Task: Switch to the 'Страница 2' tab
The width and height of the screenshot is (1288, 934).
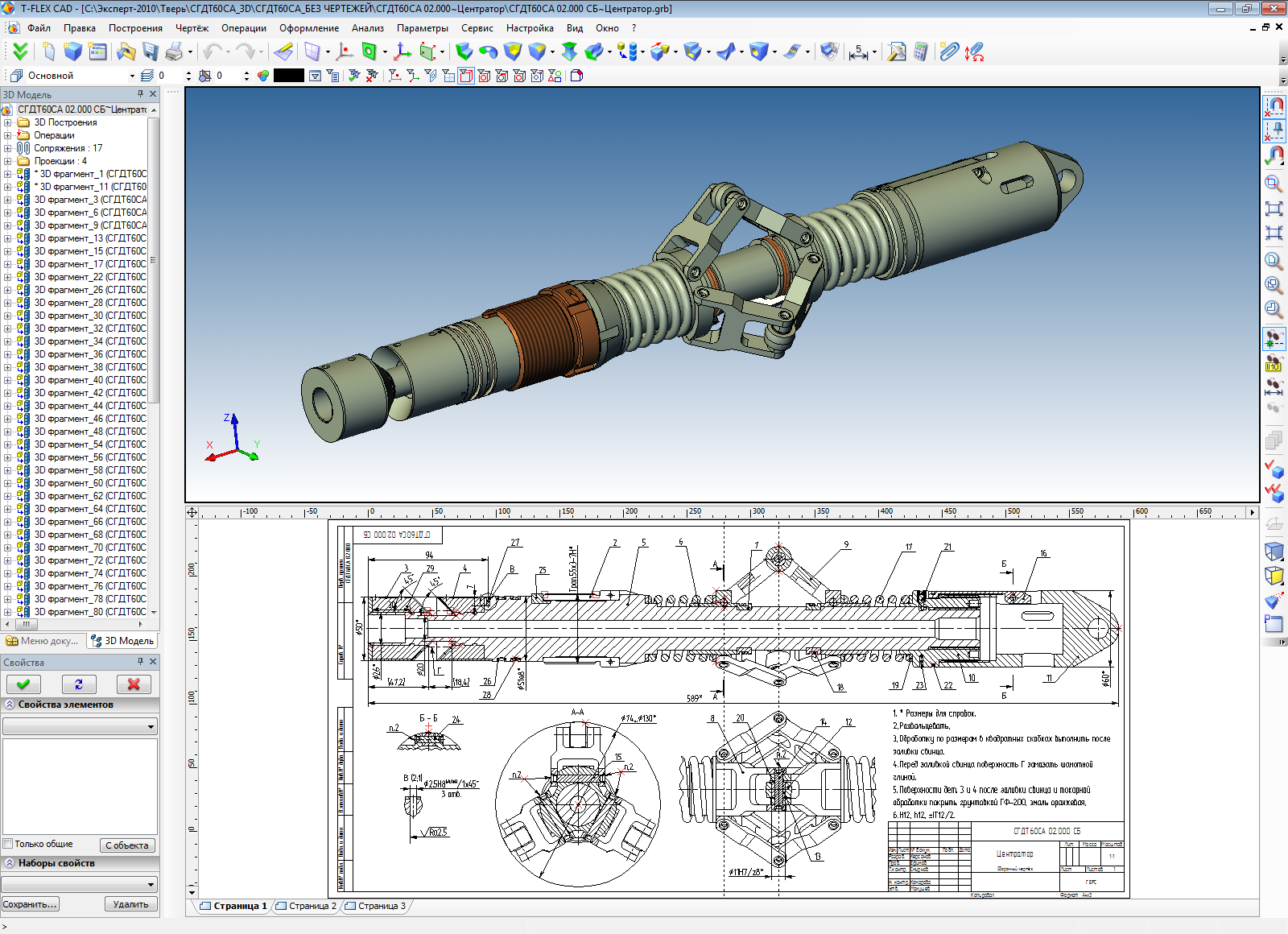Action: 307,906
